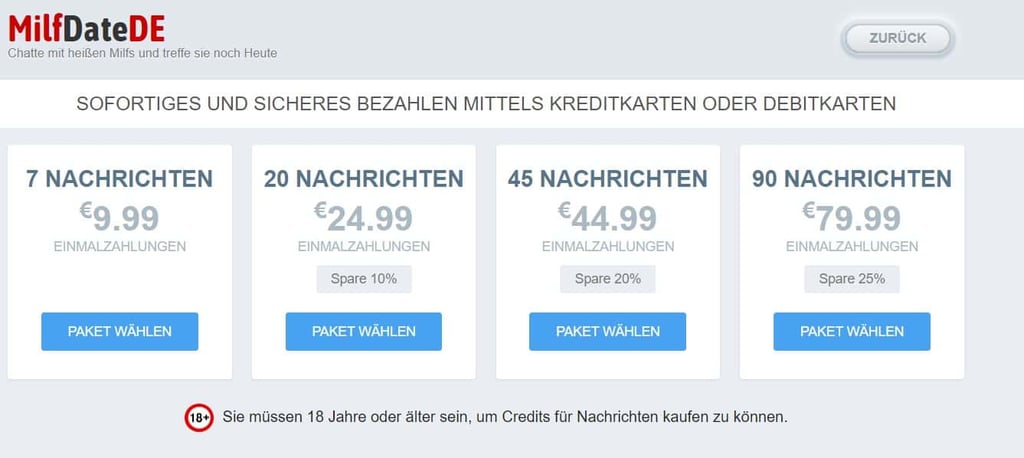Click the Spare 25% badge
Screen dimensions: 1024x458
point(852,279)
